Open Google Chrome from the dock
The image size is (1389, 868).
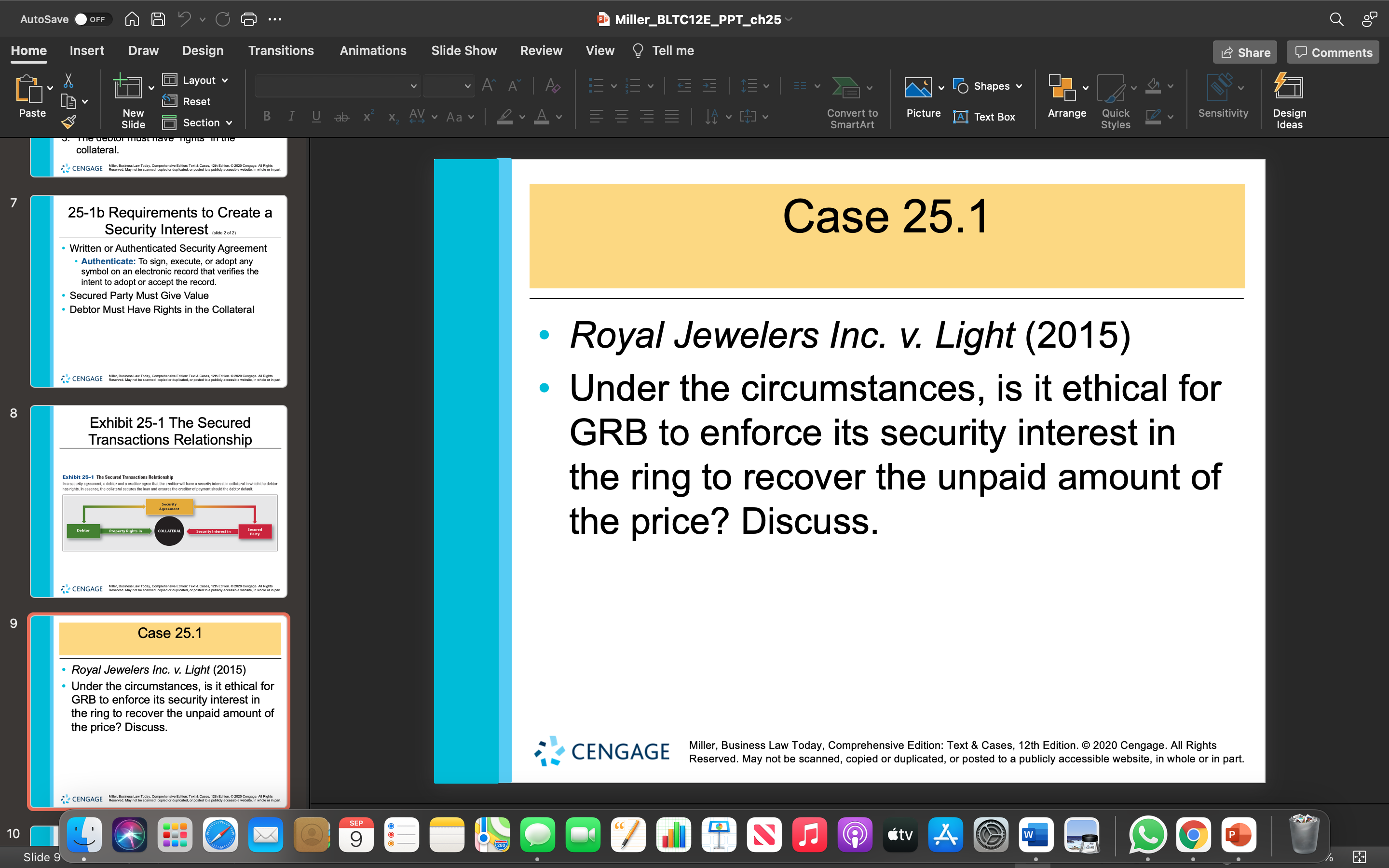tap(1193, 835)
